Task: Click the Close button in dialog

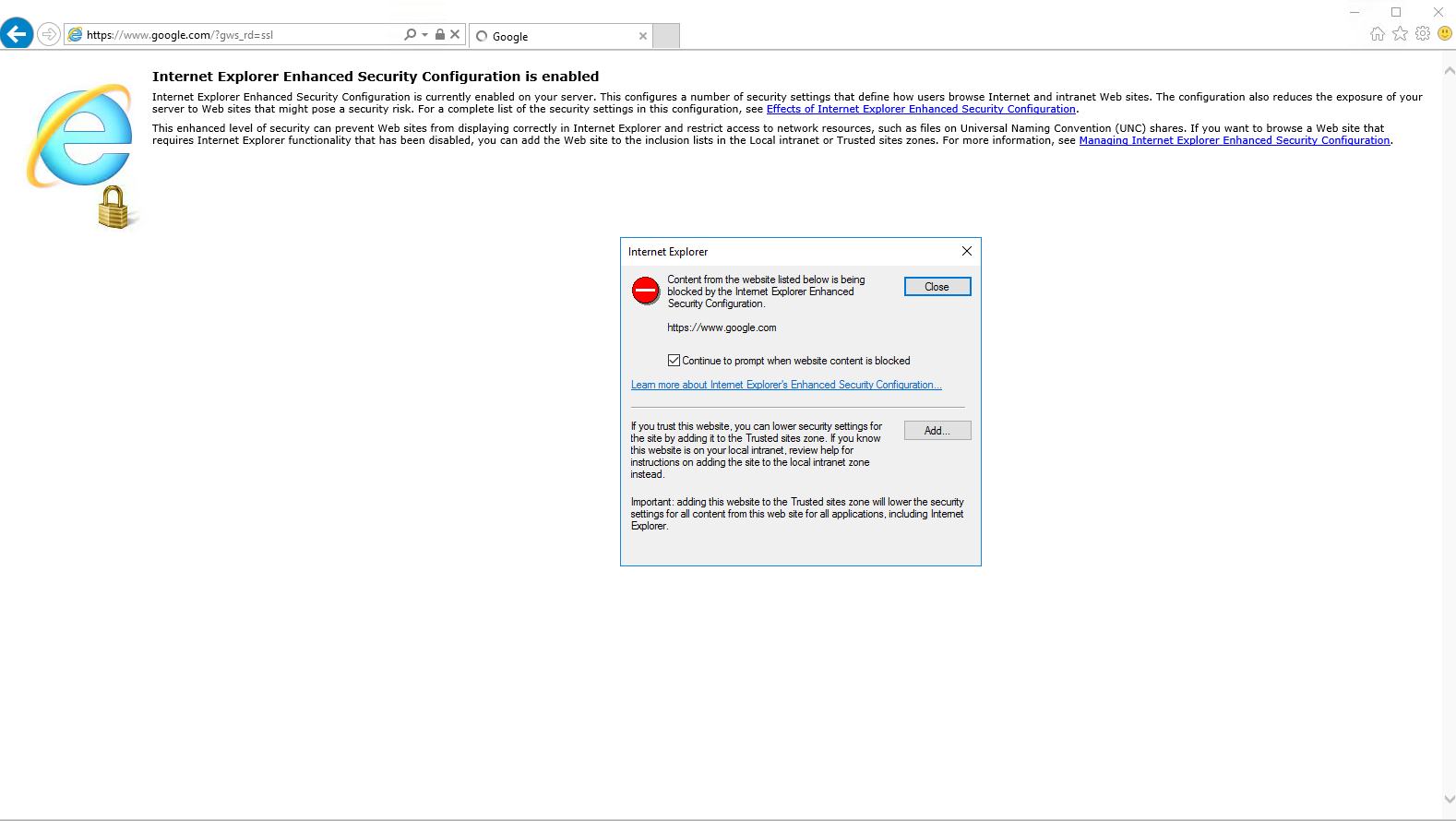Action: pos(937,287)
